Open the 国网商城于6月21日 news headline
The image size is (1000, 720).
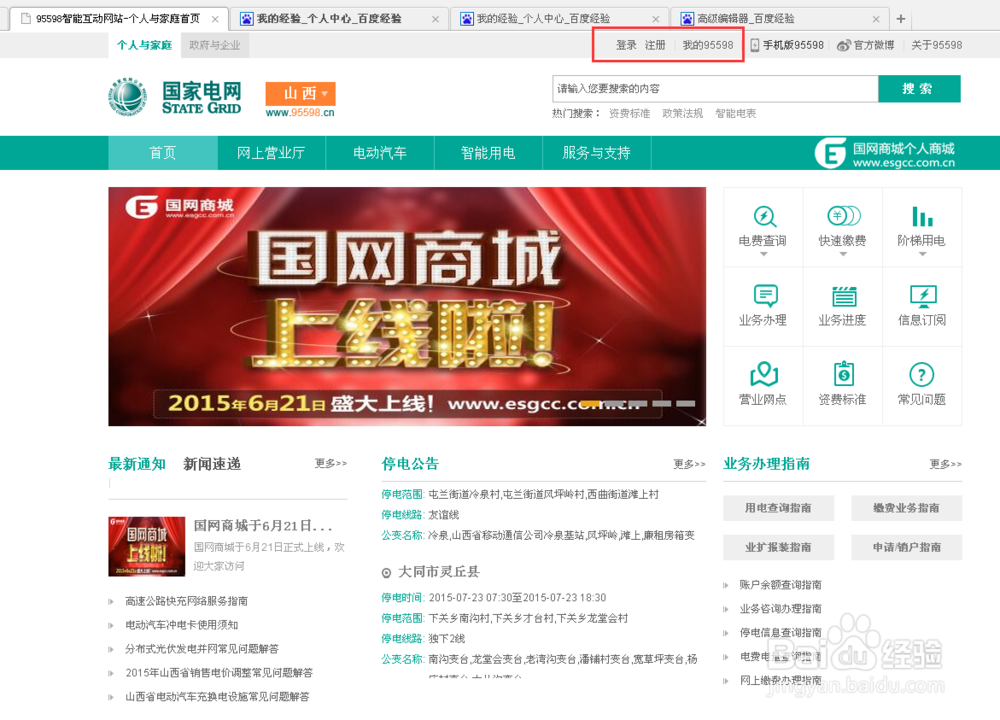click(x=263, y=525)
